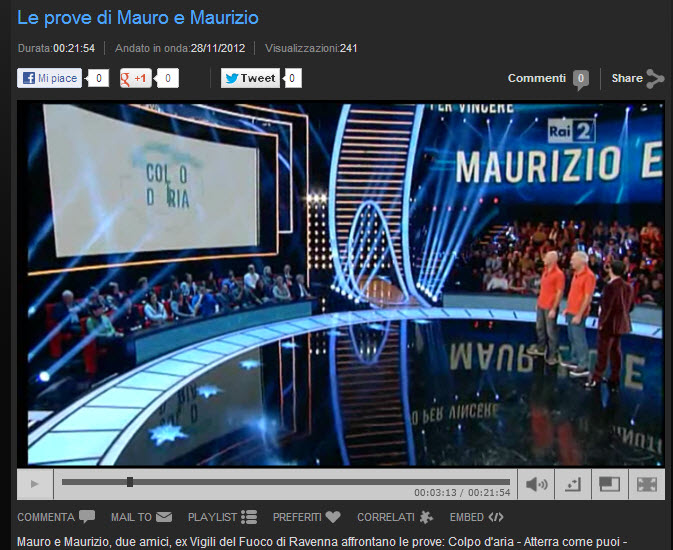Mark the video as PREFERITI
The height and width of the screenshot is (550, 673).
306,517
